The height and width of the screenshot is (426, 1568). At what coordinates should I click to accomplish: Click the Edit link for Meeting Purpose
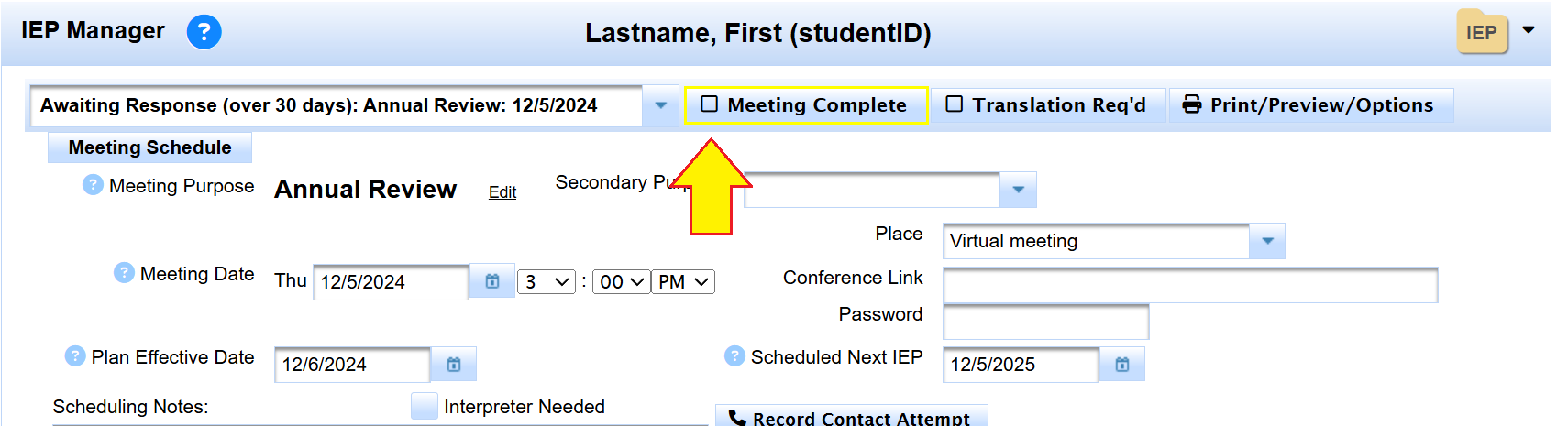coord(502,192)
